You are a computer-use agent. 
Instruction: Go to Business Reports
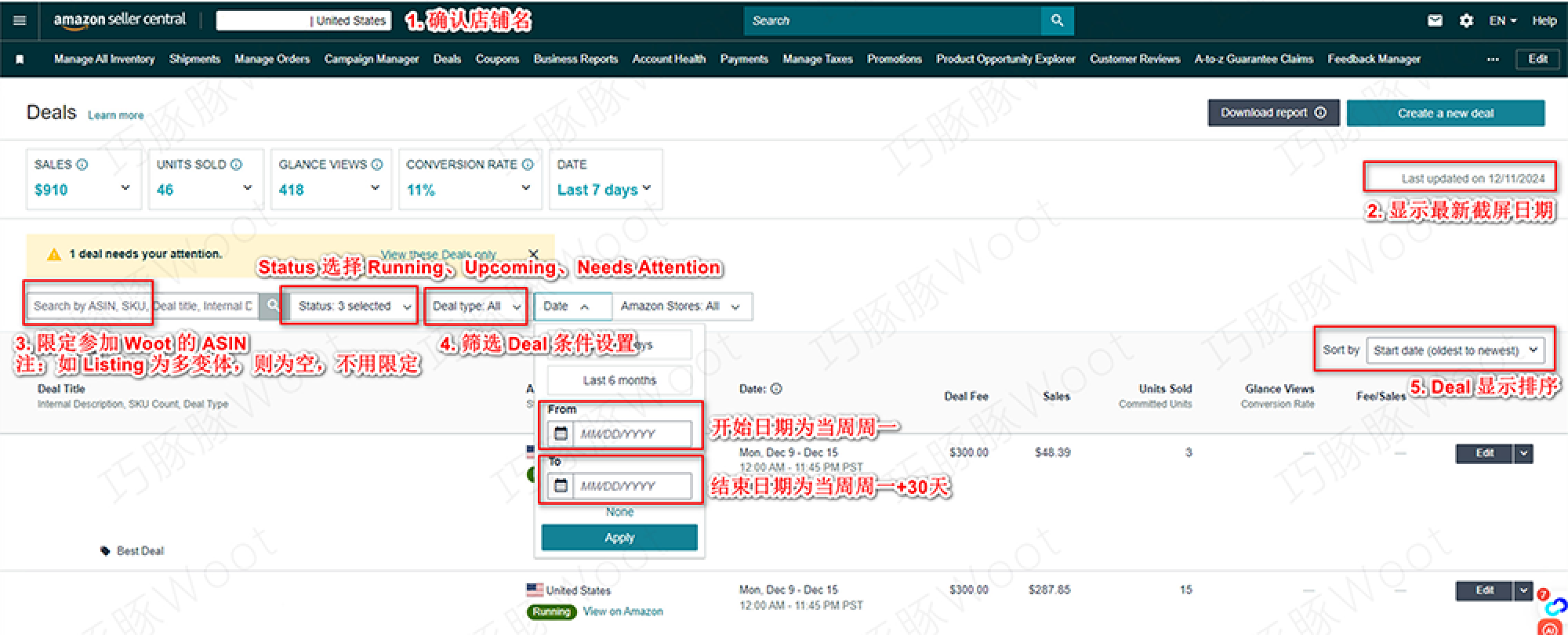[575, 59]
